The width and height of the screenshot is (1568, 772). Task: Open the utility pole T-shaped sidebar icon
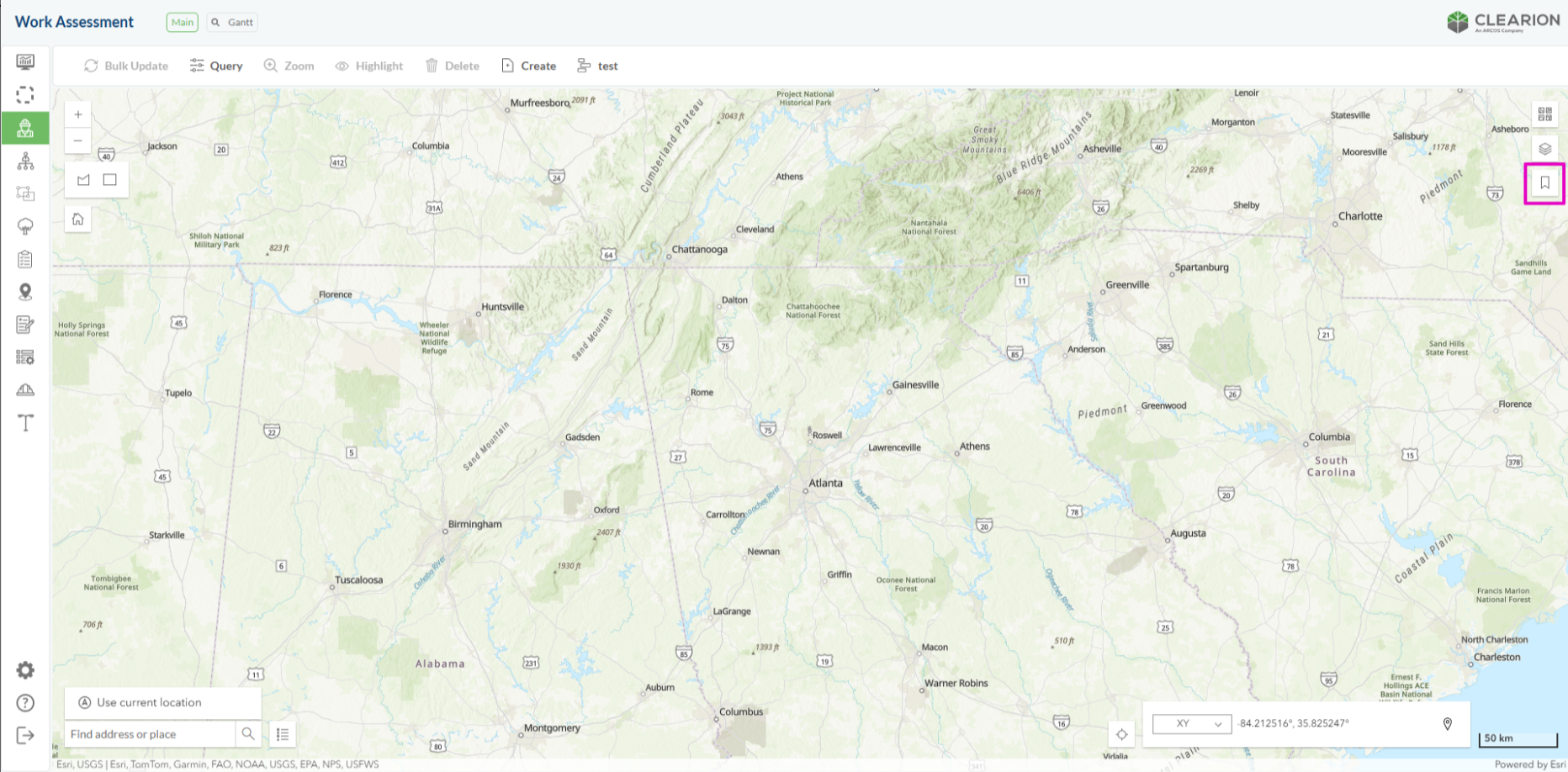point(25,422)
